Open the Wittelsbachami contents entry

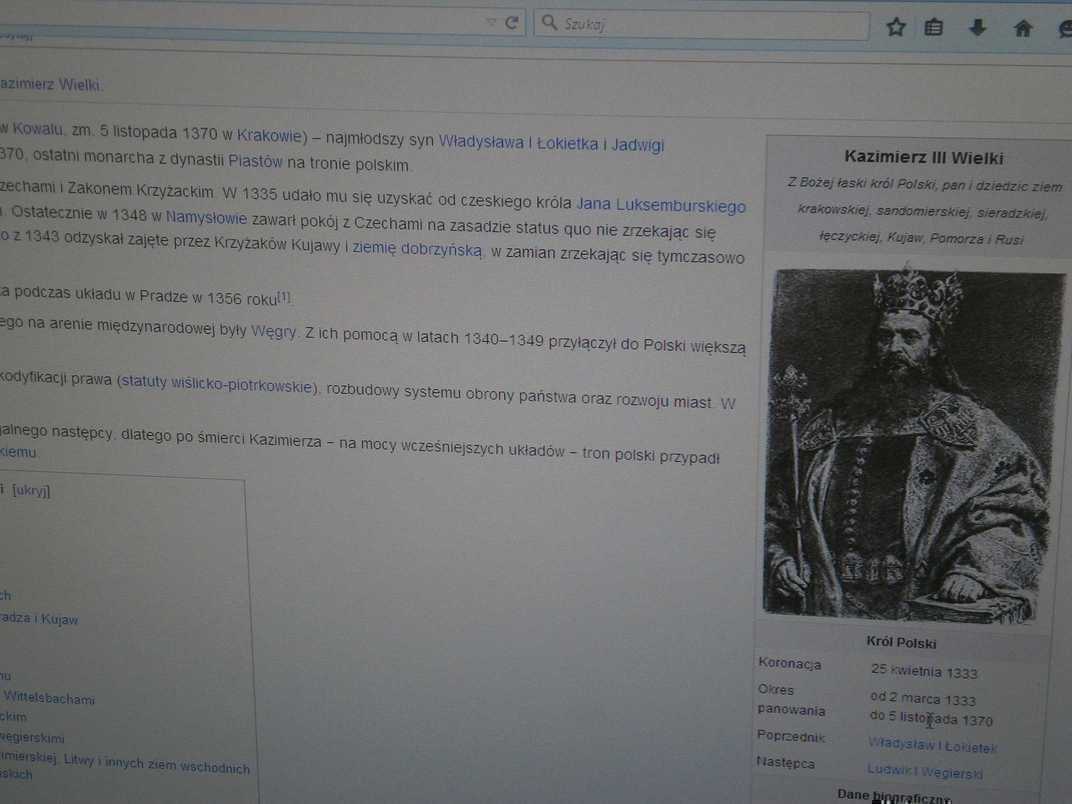(x=49, y=698)
